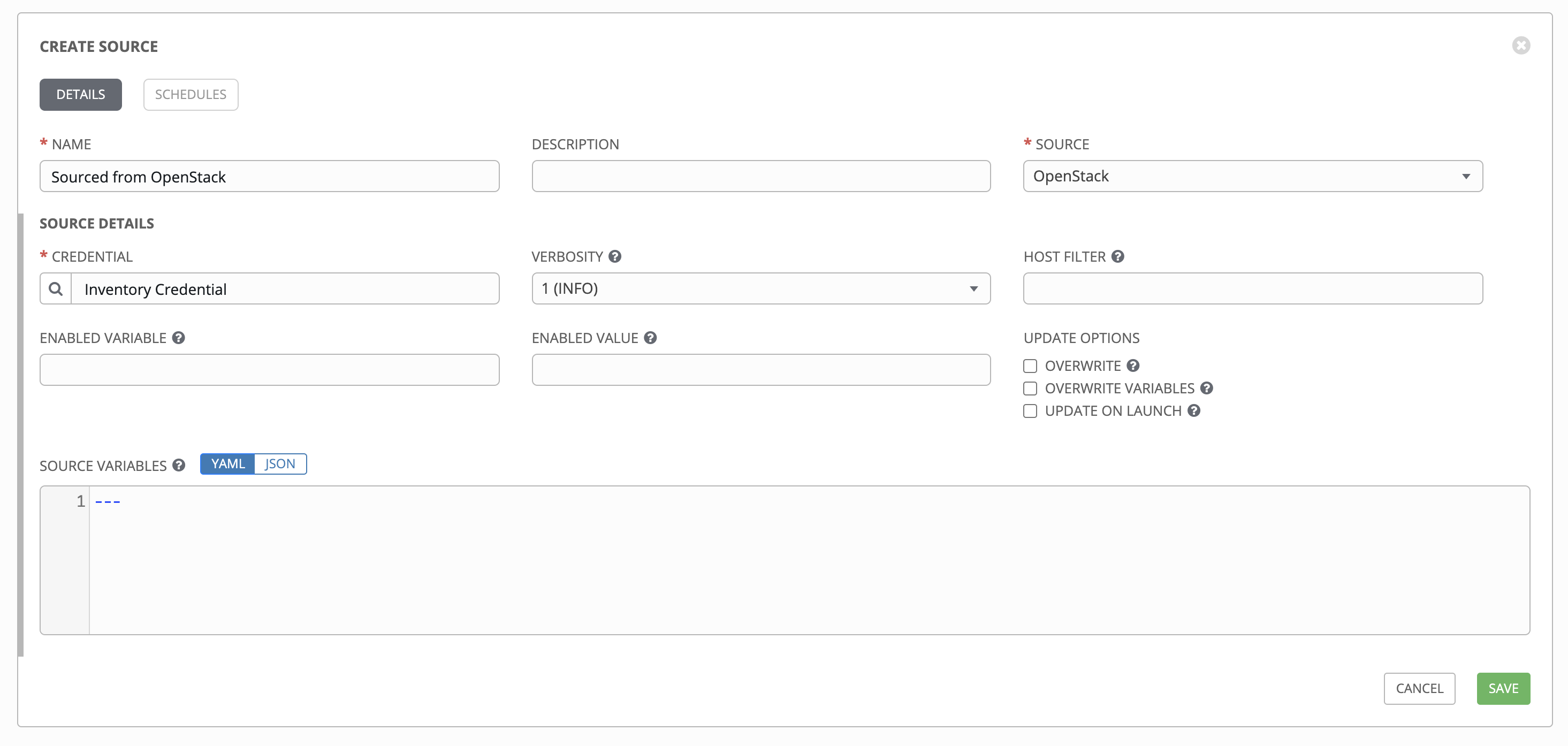Click the Credential field showing Inventory Credential
The width and height of the screenshot is (1568, 746).
point(285,288)
